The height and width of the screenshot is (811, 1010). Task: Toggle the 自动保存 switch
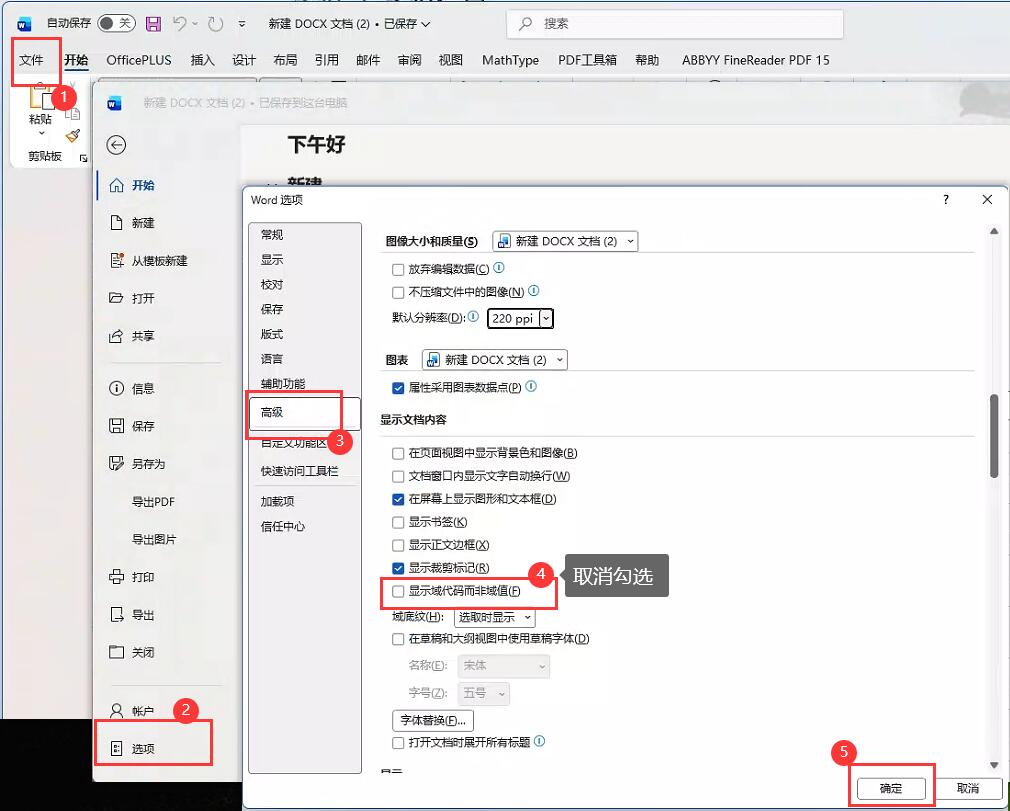[116, 23]
